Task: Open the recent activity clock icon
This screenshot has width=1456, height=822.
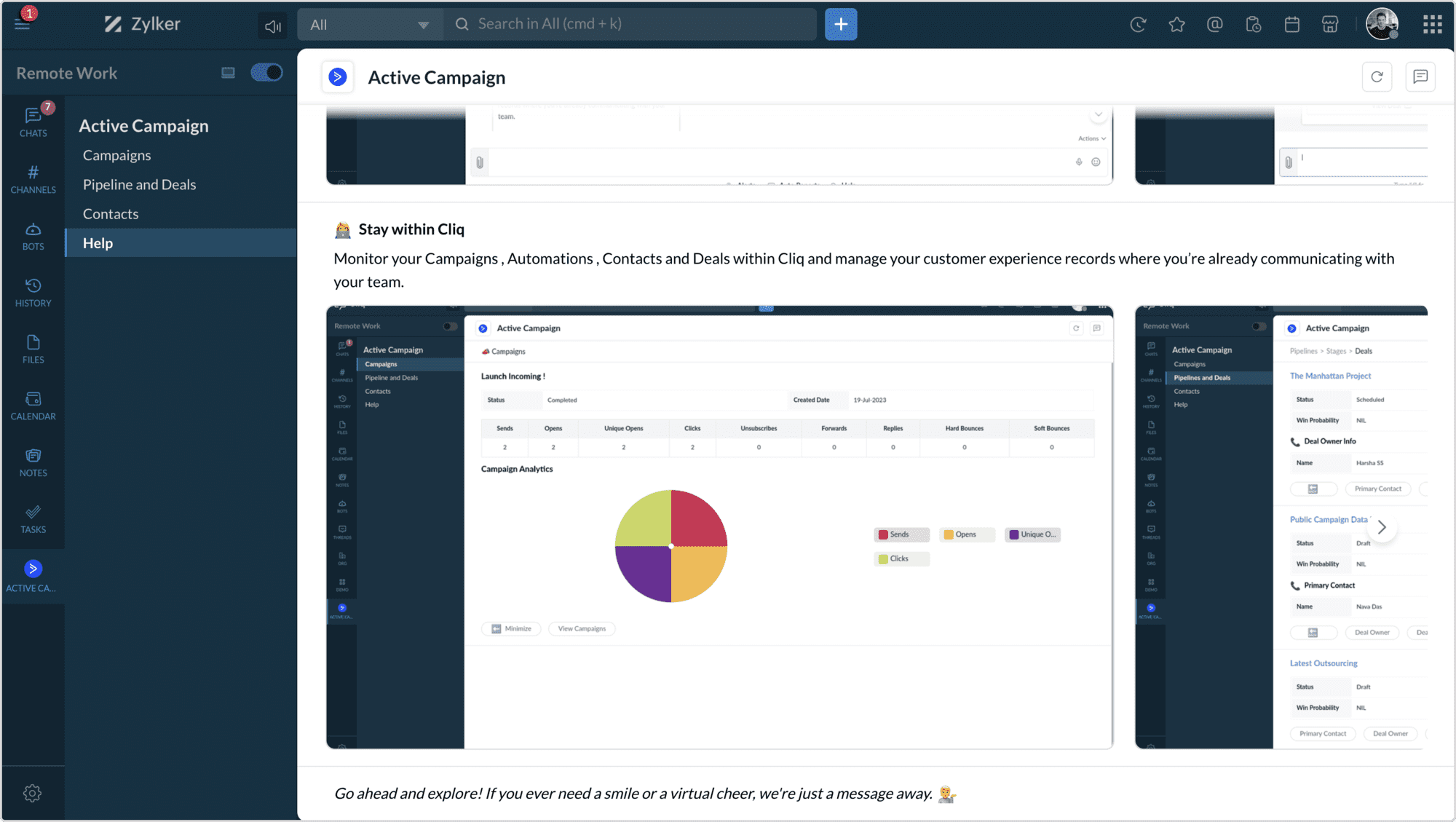Action: [1138, 25]
